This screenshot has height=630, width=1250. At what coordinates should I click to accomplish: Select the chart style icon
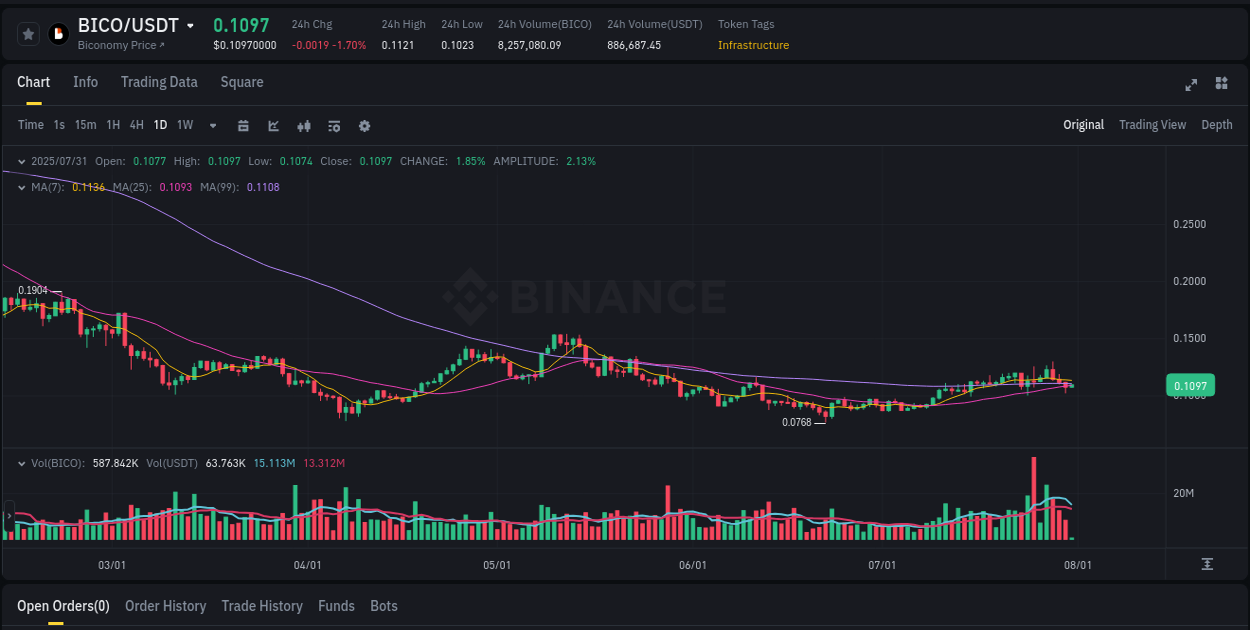coord(273,125)
